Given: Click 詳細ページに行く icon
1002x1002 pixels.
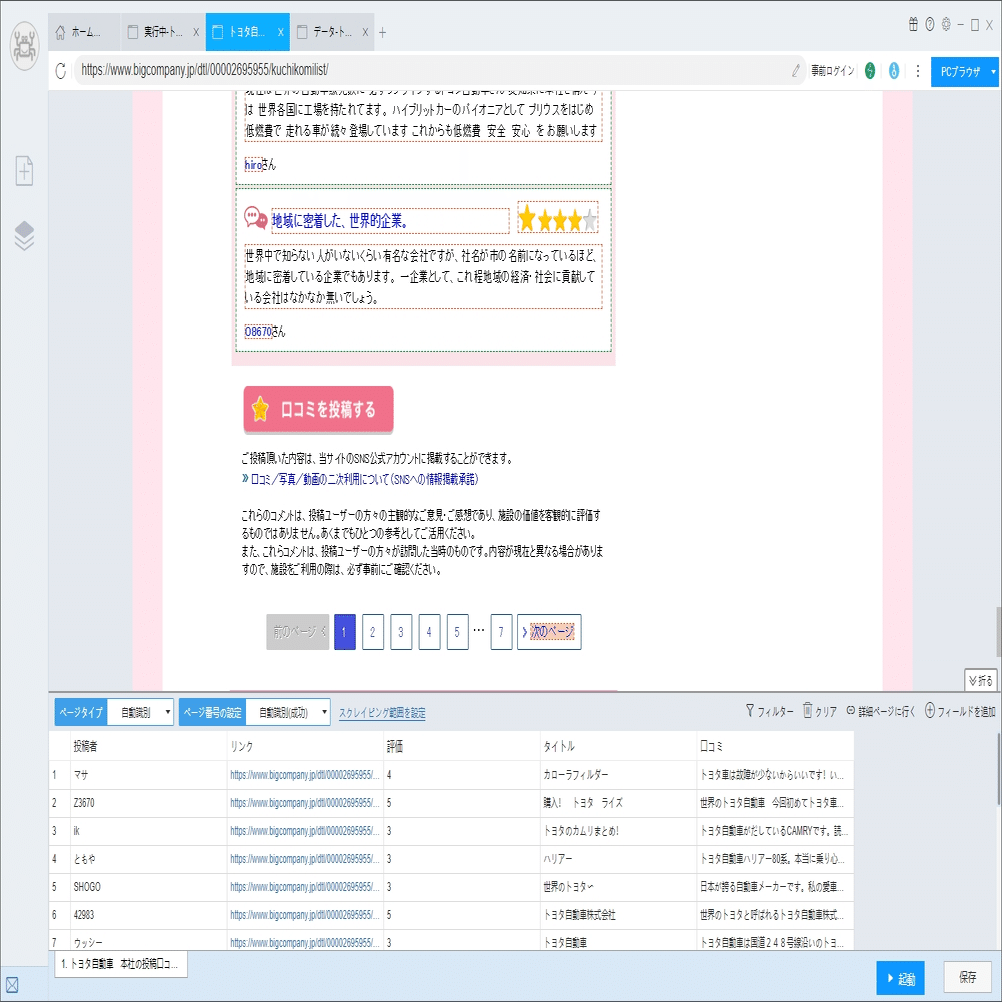Looking at the screenshot, I should (851, 710).
